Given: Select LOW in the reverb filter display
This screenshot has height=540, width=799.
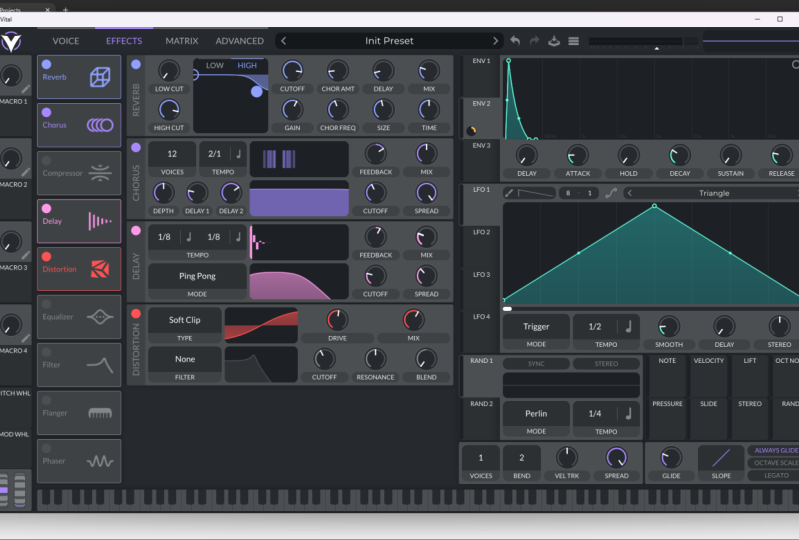Looking at the screenshot, I should pos(215,66).
